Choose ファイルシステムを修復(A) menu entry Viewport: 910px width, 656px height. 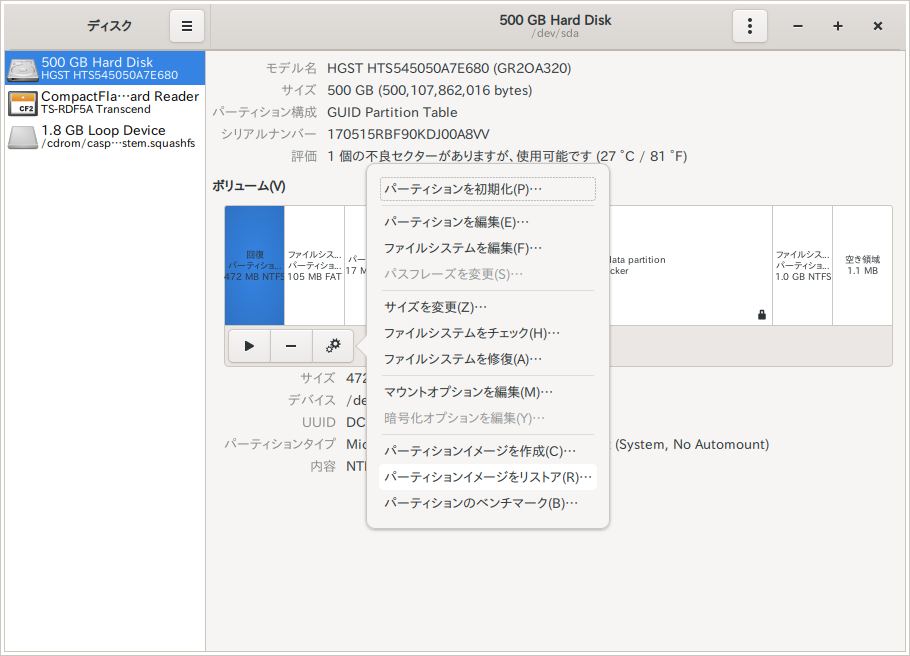488,359
